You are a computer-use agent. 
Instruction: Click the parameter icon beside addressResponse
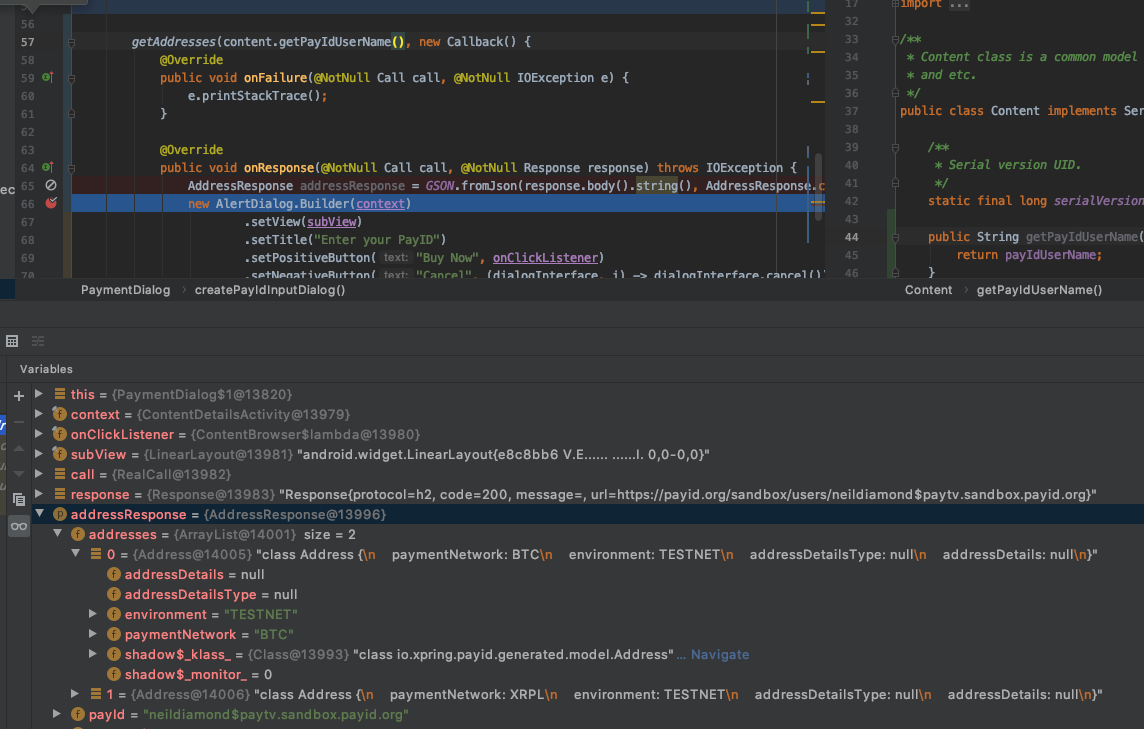coord(60,514)
